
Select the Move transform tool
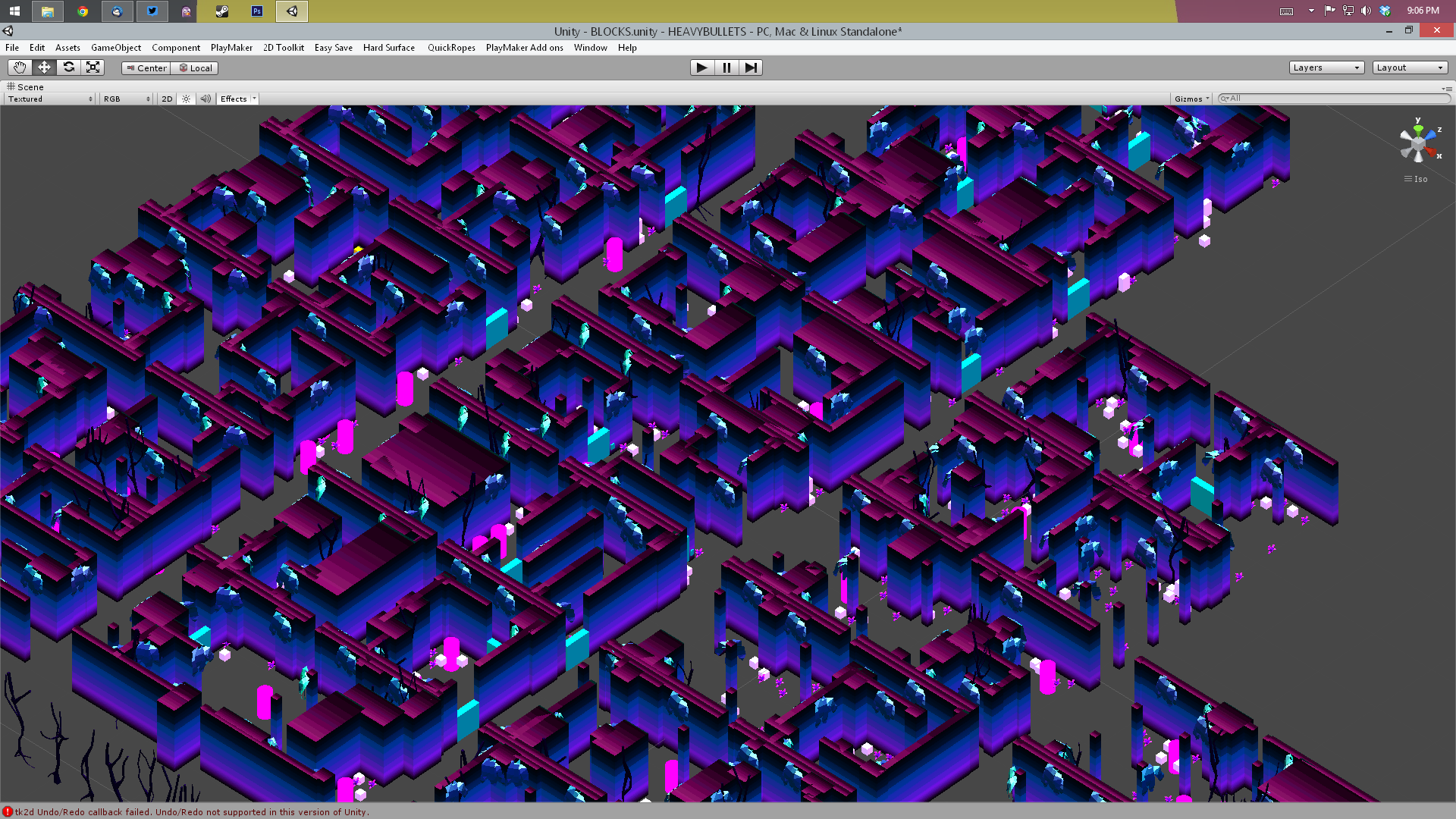(x=44, y=67)
